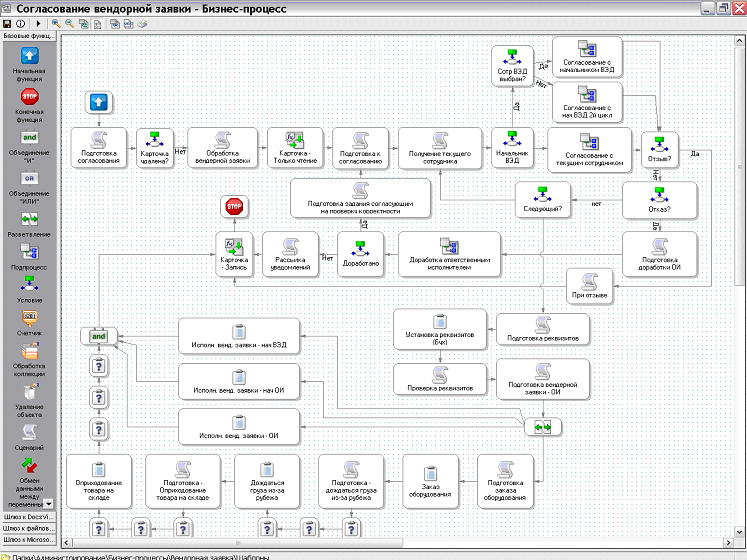Expand the 'Шлюз к файлов...' palette group
The image size is (747, 560).
29,528
